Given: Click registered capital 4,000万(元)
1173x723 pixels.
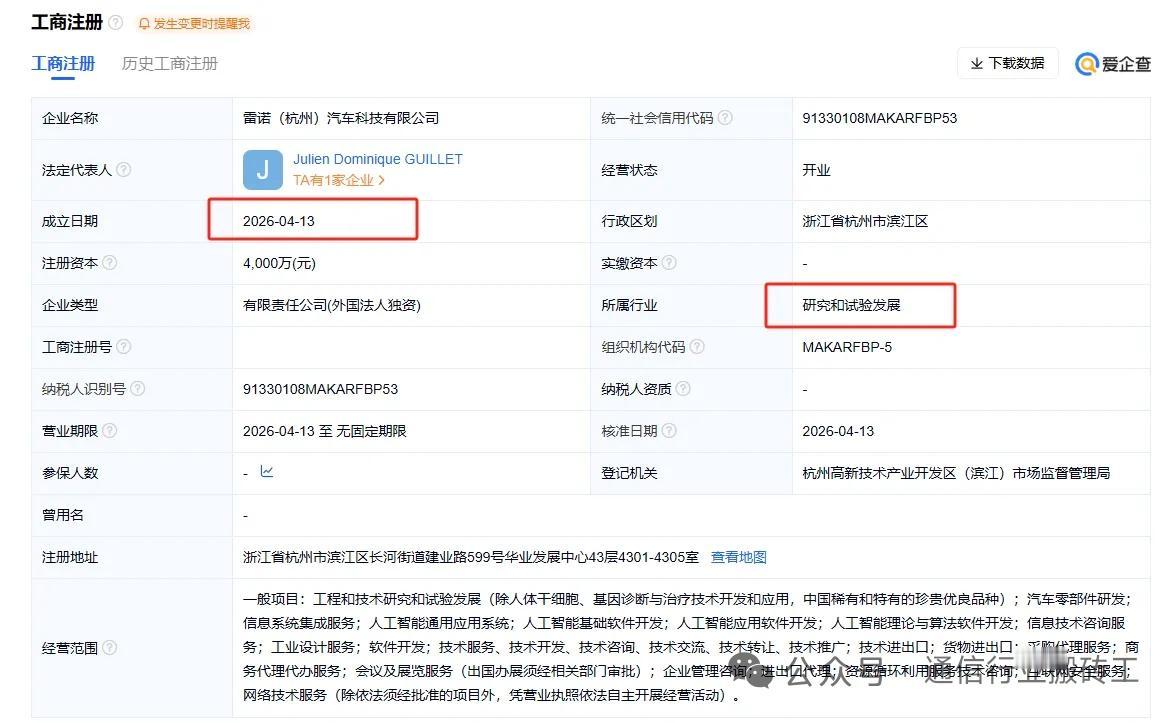Looking at the screenshot, I should click(280, 263).
